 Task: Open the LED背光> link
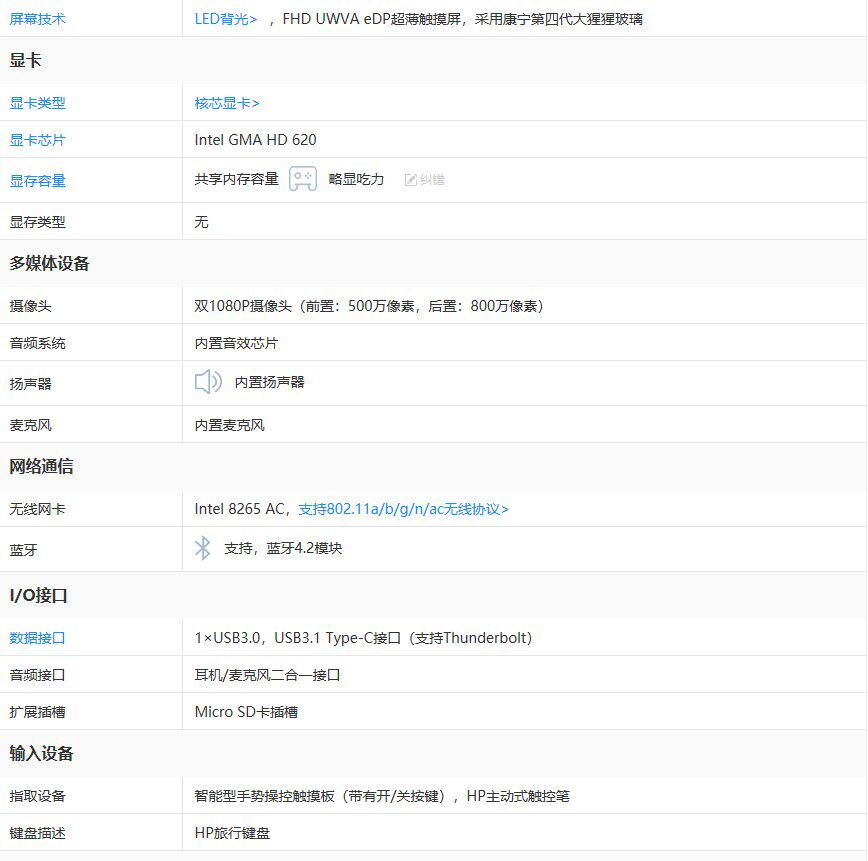(226, 19)
